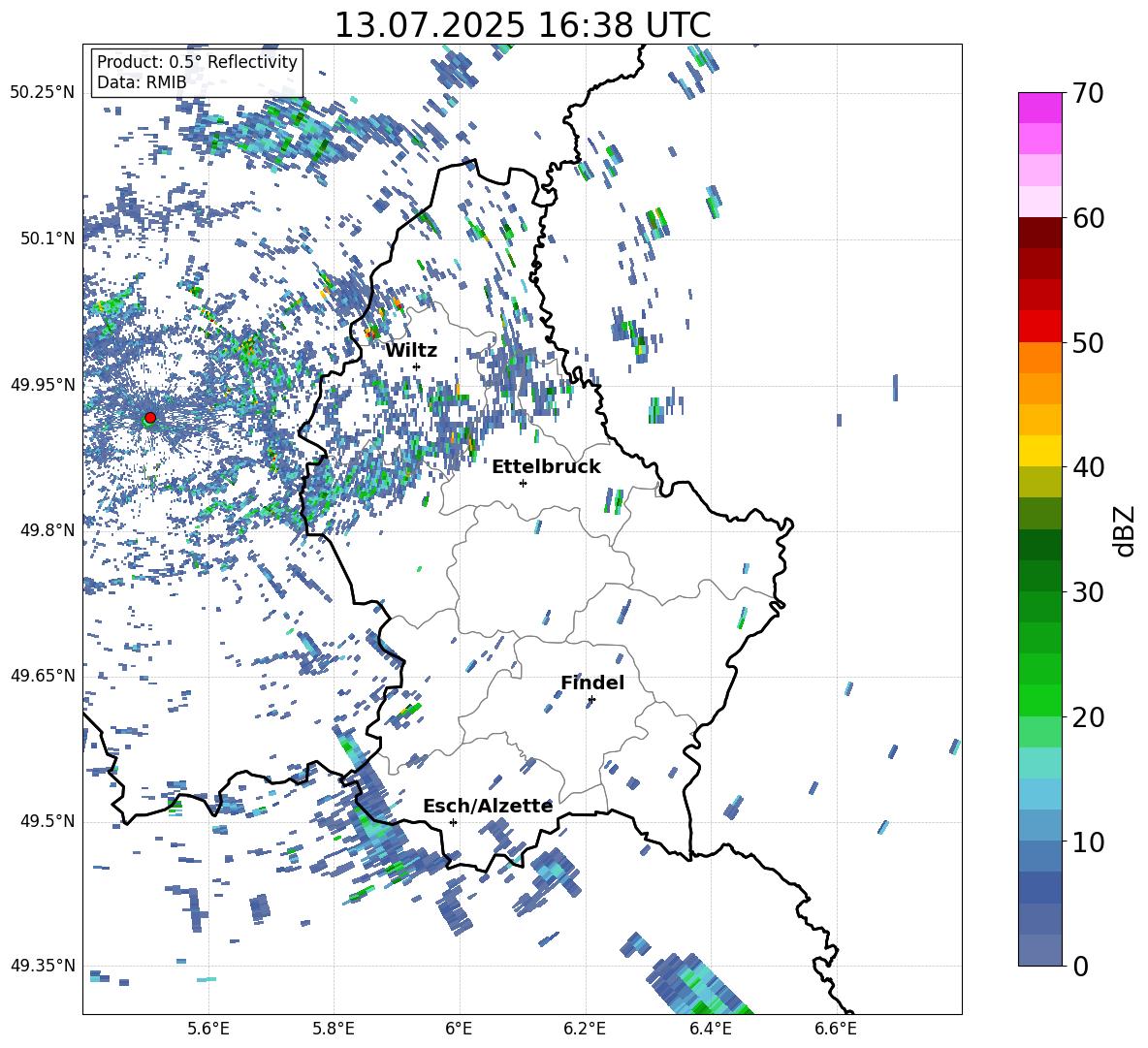The height and width of the screenshot is (1048, 1148).
Task: Click the 5.8°E longitude label
Action: coord(334,1029)
